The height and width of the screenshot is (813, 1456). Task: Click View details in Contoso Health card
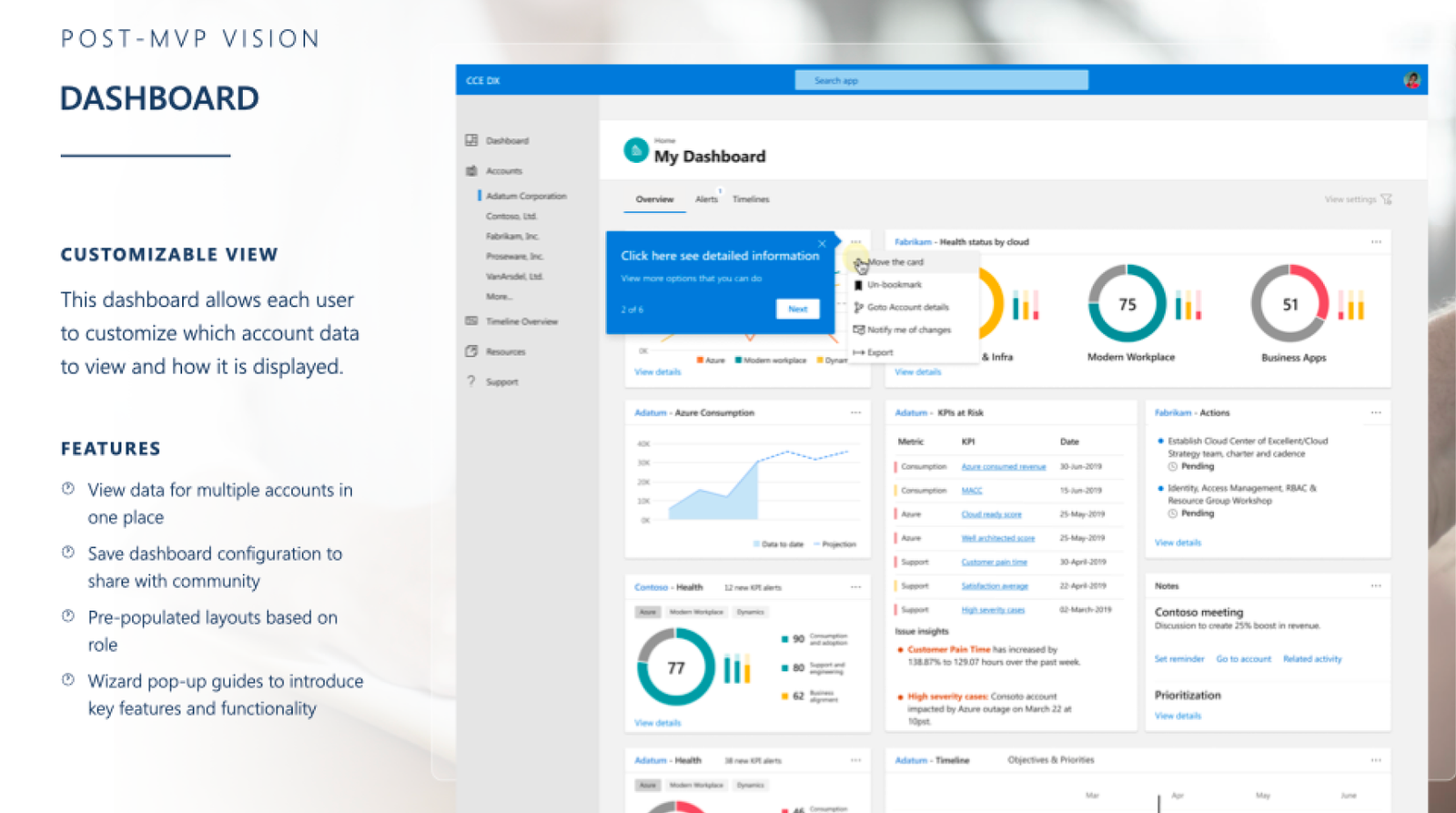coord(657,723)
